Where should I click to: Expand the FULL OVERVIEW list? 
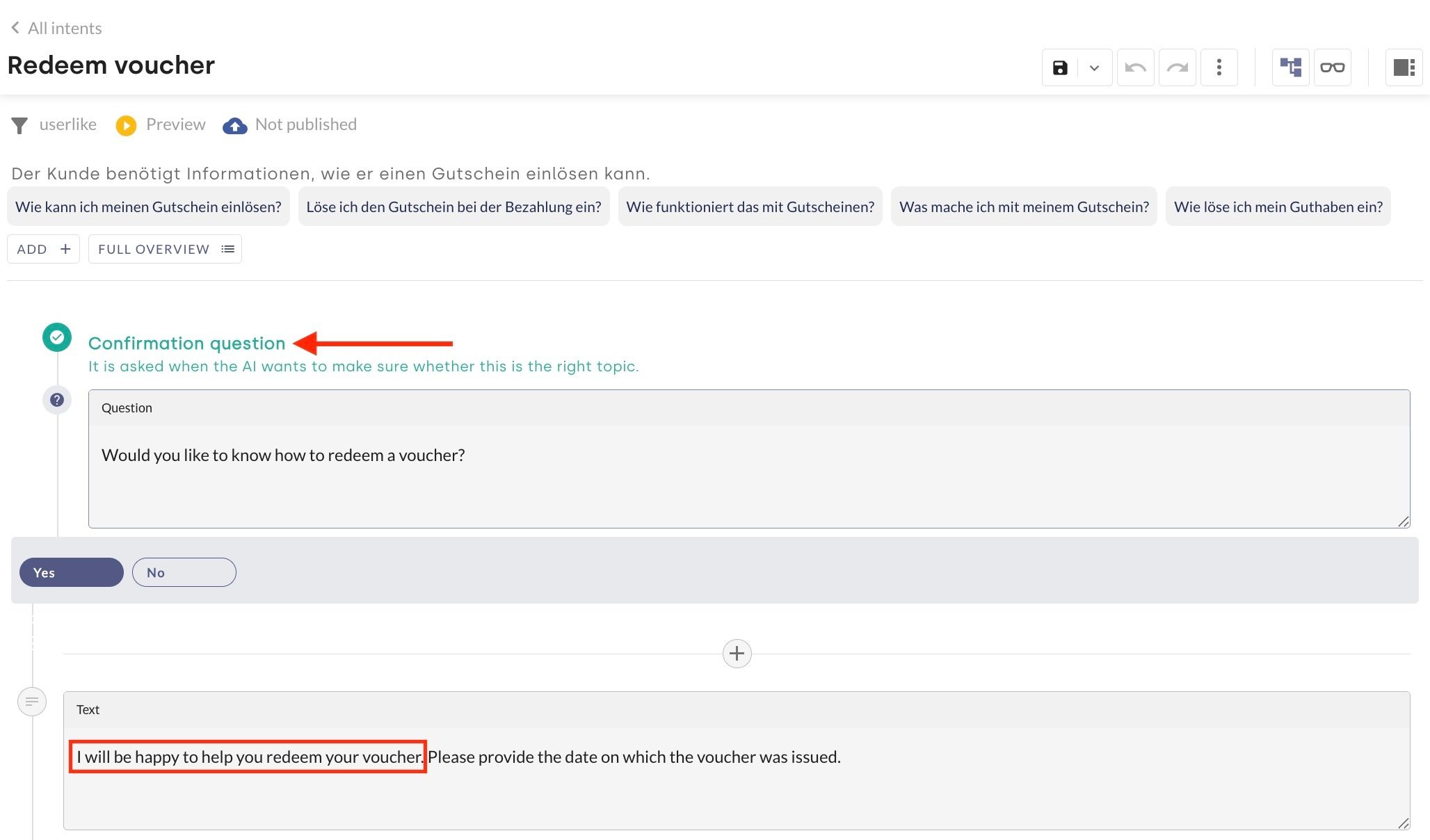[165, 249]
